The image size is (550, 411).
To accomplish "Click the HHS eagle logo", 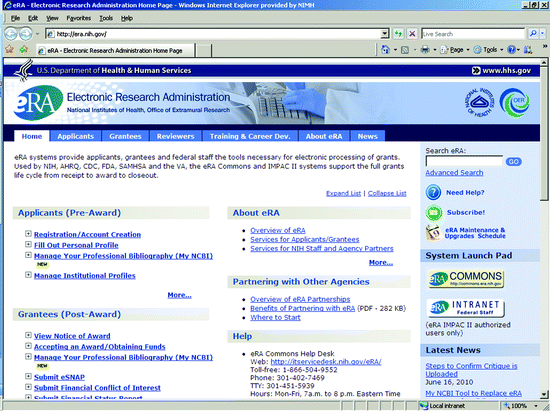I will [24, 70].
